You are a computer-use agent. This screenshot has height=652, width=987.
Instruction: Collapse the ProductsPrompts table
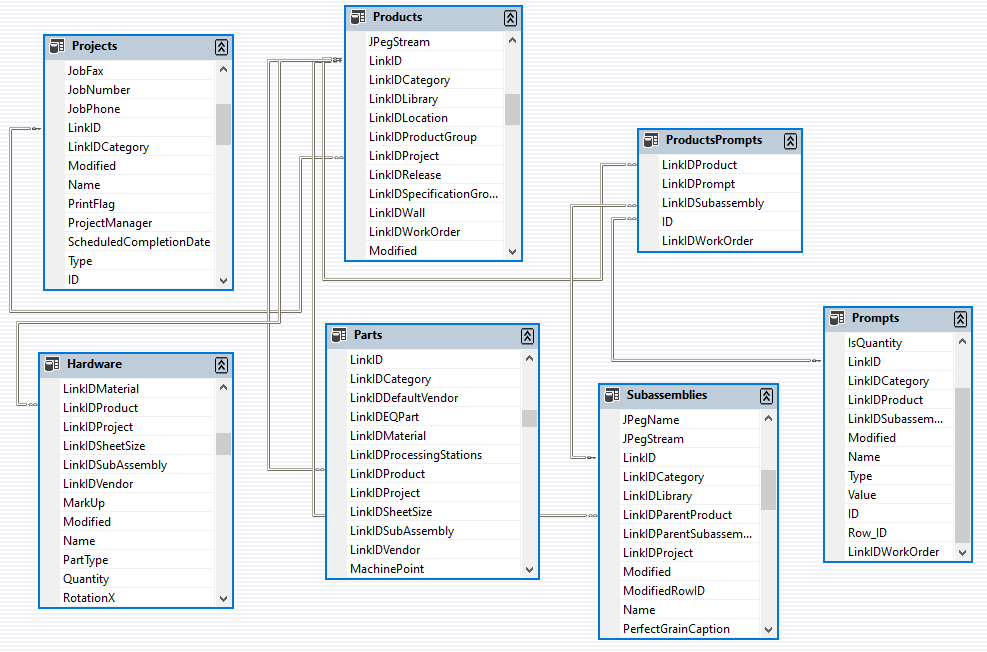(791, 141)
